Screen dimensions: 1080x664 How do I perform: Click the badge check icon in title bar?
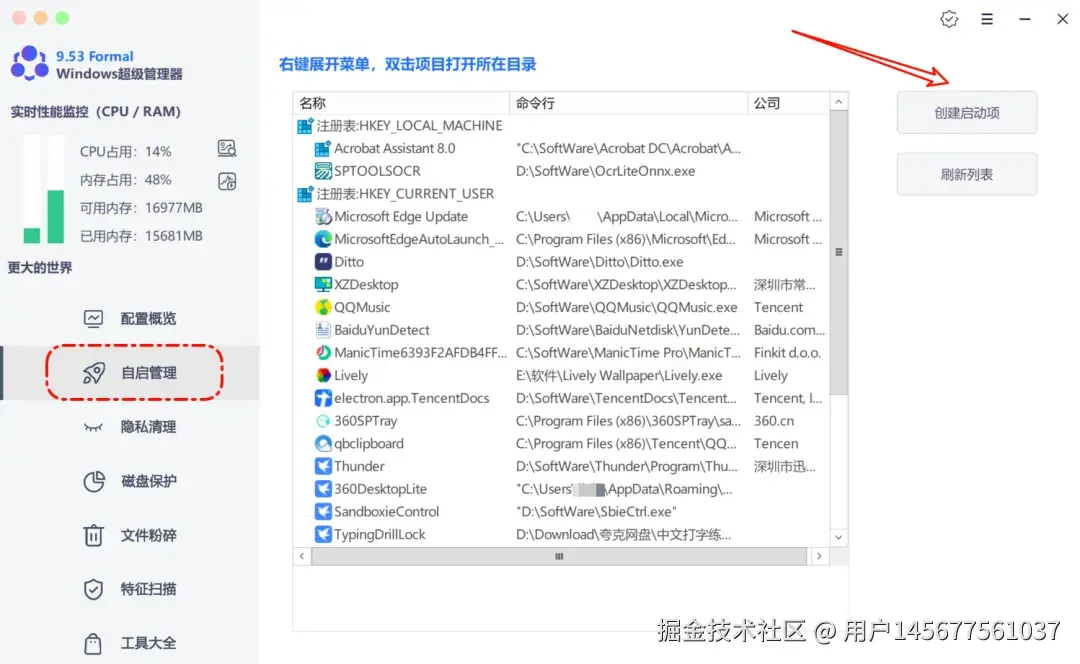[x=949, y=19]
